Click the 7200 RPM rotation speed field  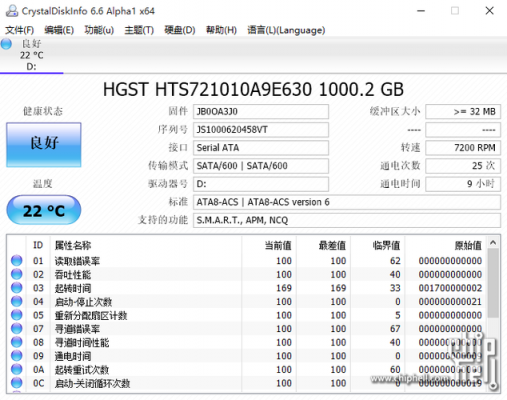click(x=463, y=148)
